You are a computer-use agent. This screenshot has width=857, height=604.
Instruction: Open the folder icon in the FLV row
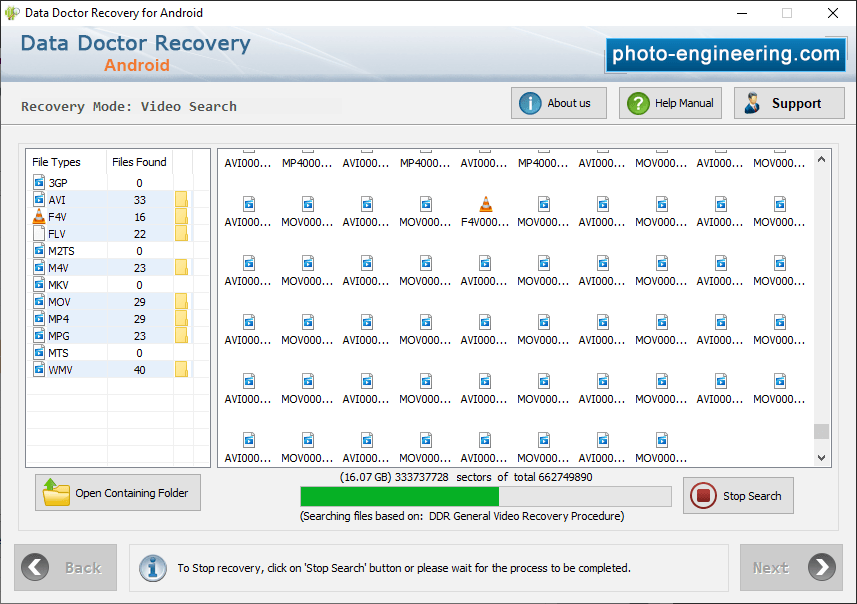coord(181,233)
